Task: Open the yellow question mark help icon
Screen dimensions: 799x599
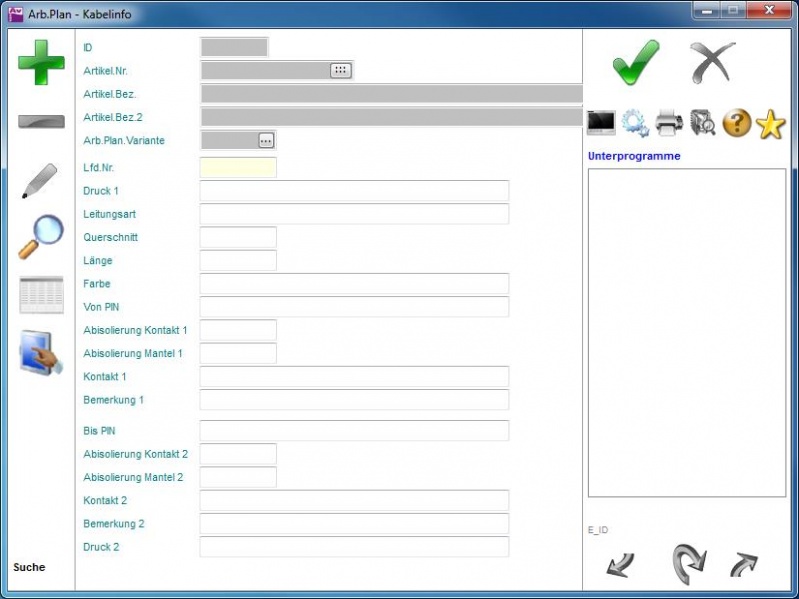Action: tap(737, 123)
